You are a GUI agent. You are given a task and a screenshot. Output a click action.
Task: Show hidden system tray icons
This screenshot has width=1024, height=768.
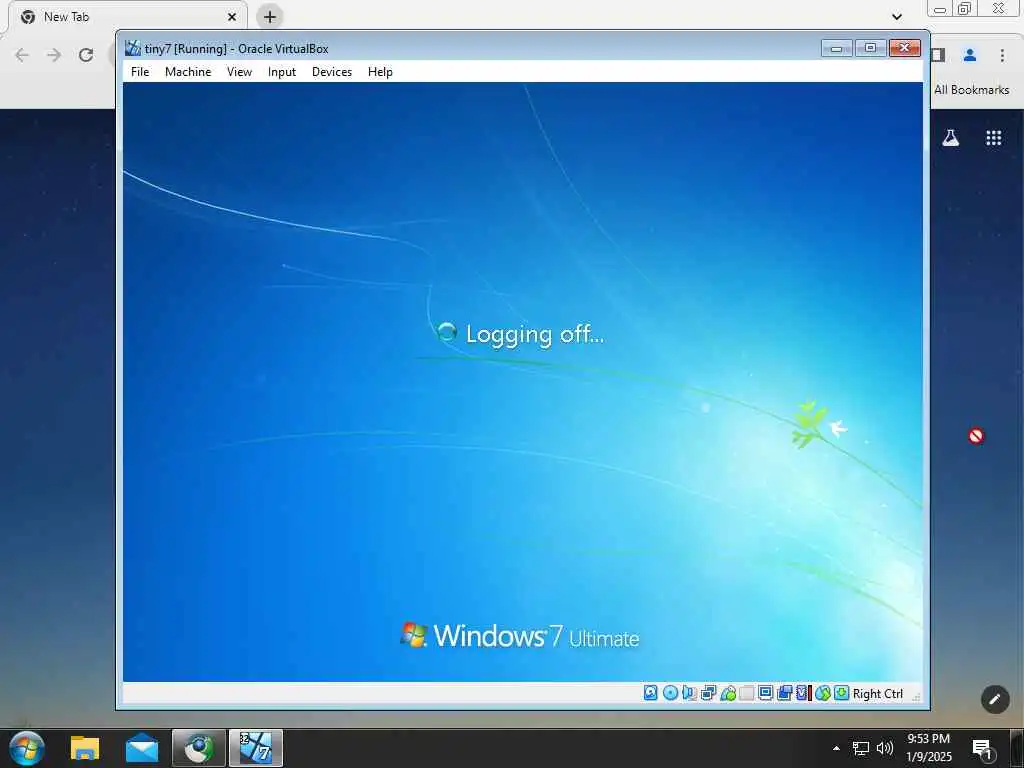836,748
